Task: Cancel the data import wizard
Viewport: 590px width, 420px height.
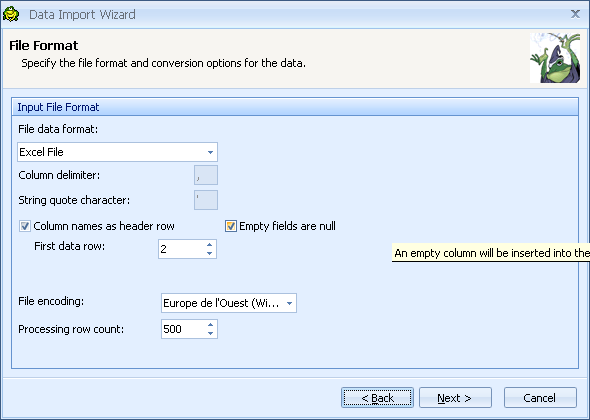Action: [x=540, y=397]
